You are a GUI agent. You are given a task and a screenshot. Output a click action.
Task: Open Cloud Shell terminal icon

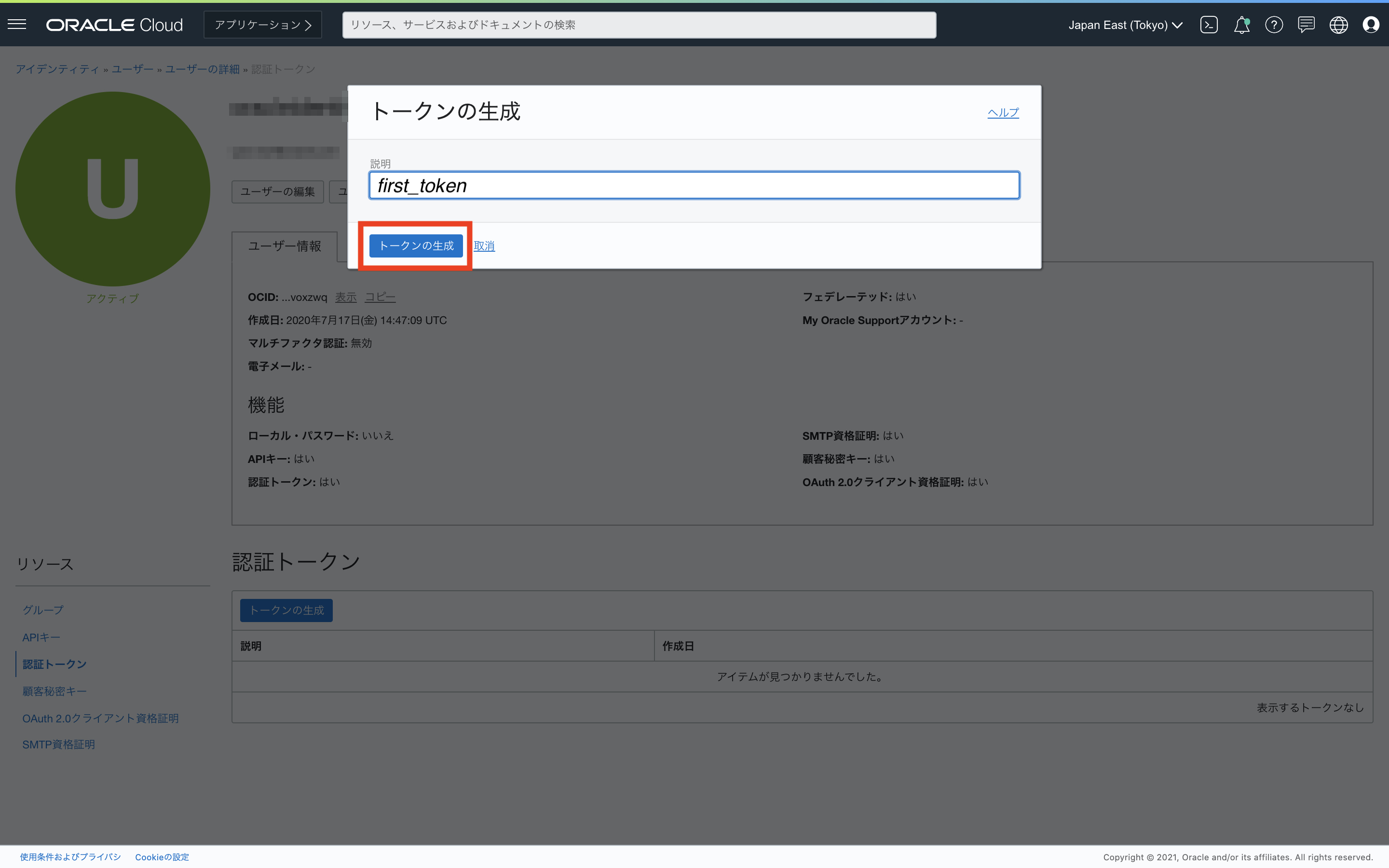[1209, 25]
